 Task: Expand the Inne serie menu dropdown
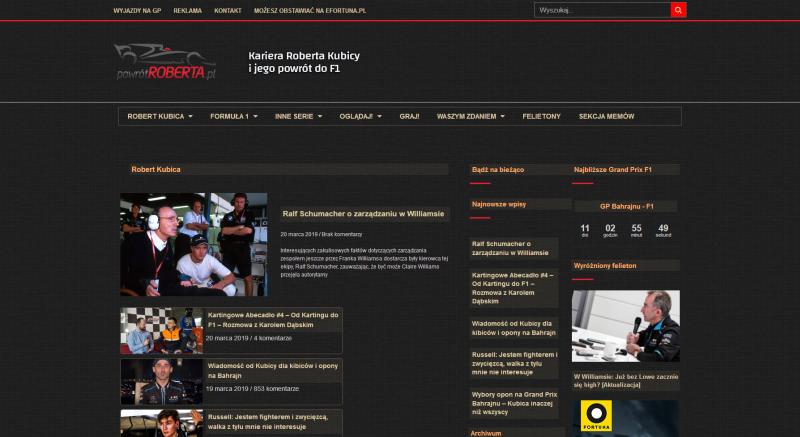point(298,116)
